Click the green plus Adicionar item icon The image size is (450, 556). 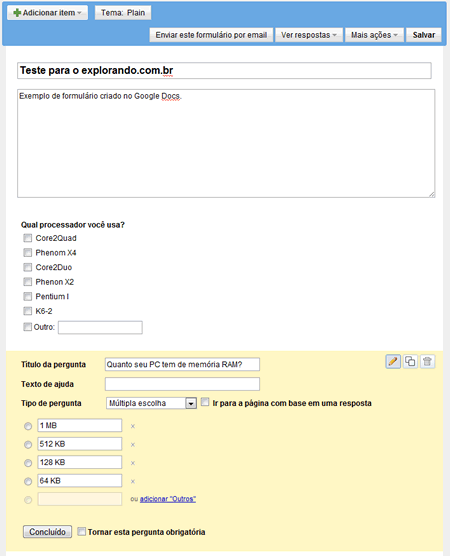pyautogui.click(x=17, y=13)
